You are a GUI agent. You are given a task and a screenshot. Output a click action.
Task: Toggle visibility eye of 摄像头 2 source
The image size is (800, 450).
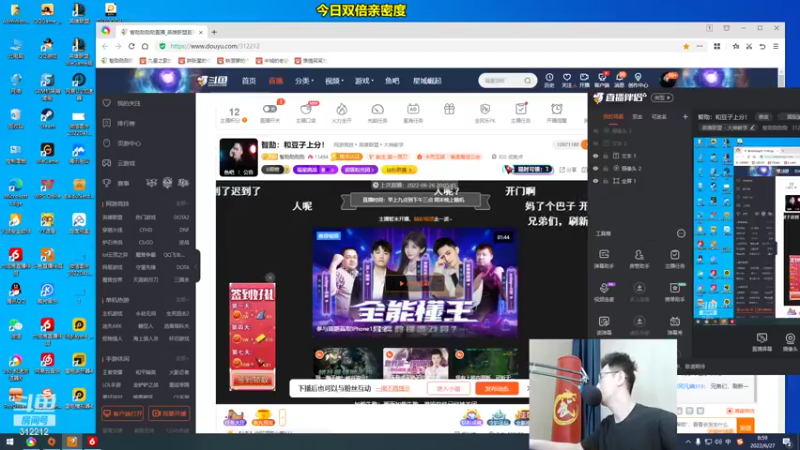pos(595,168)
